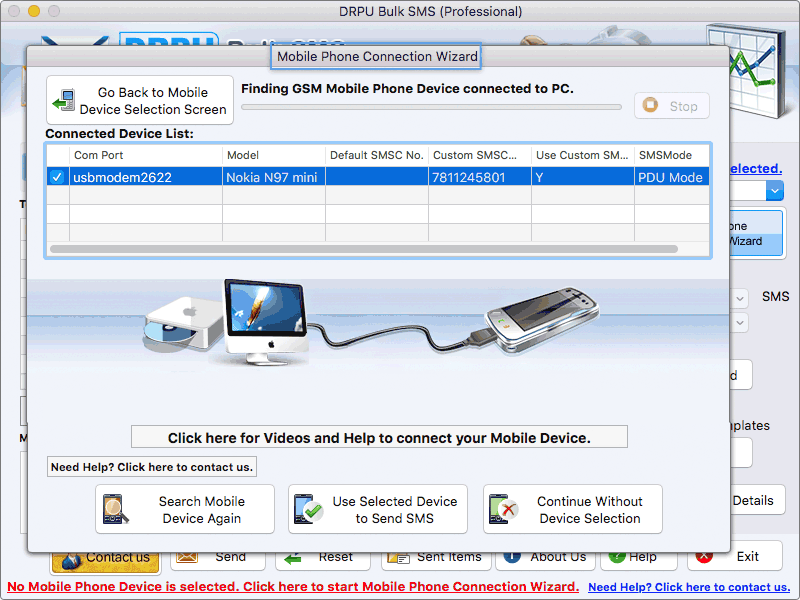Click the device search progress bar
Image resolution: width=800 pixels, height=600 pixels.
tap(431, 107)
